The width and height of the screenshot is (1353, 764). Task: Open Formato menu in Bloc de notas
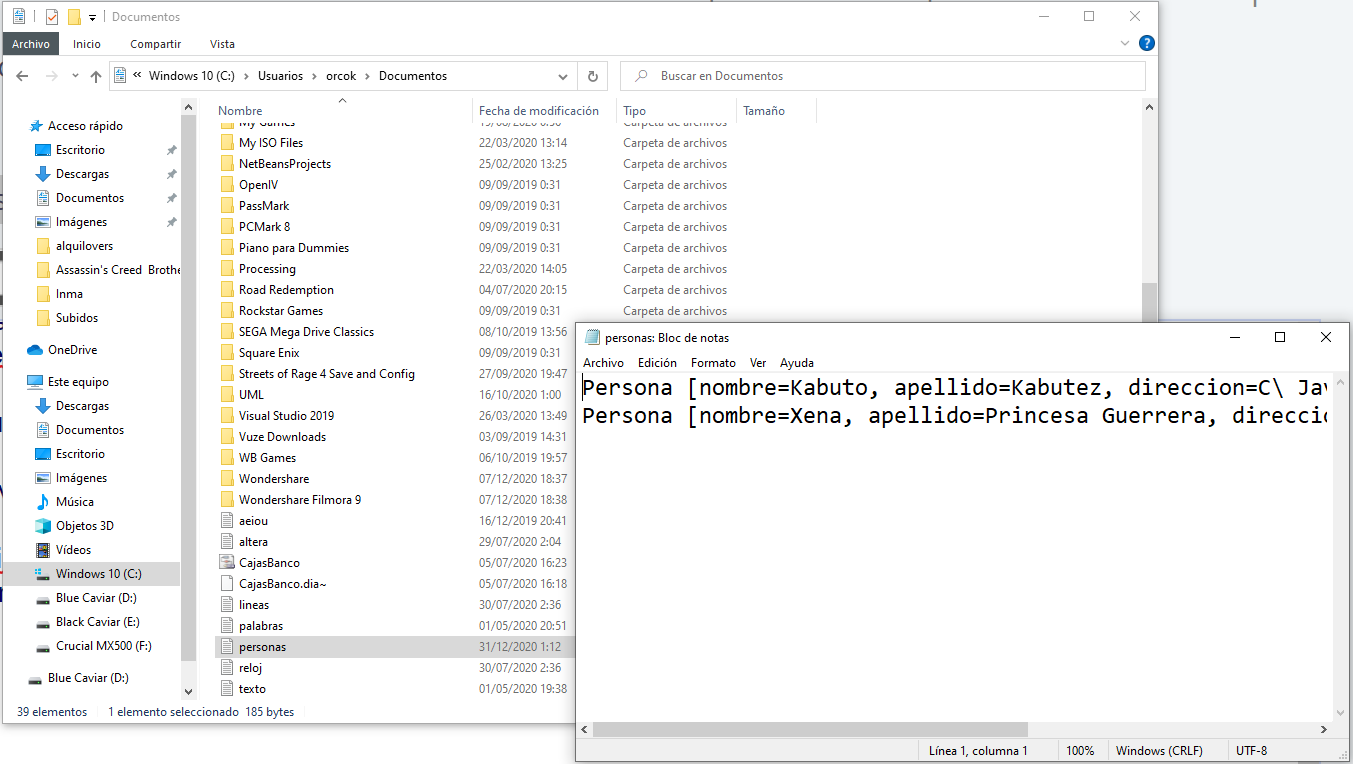(713, 363)
